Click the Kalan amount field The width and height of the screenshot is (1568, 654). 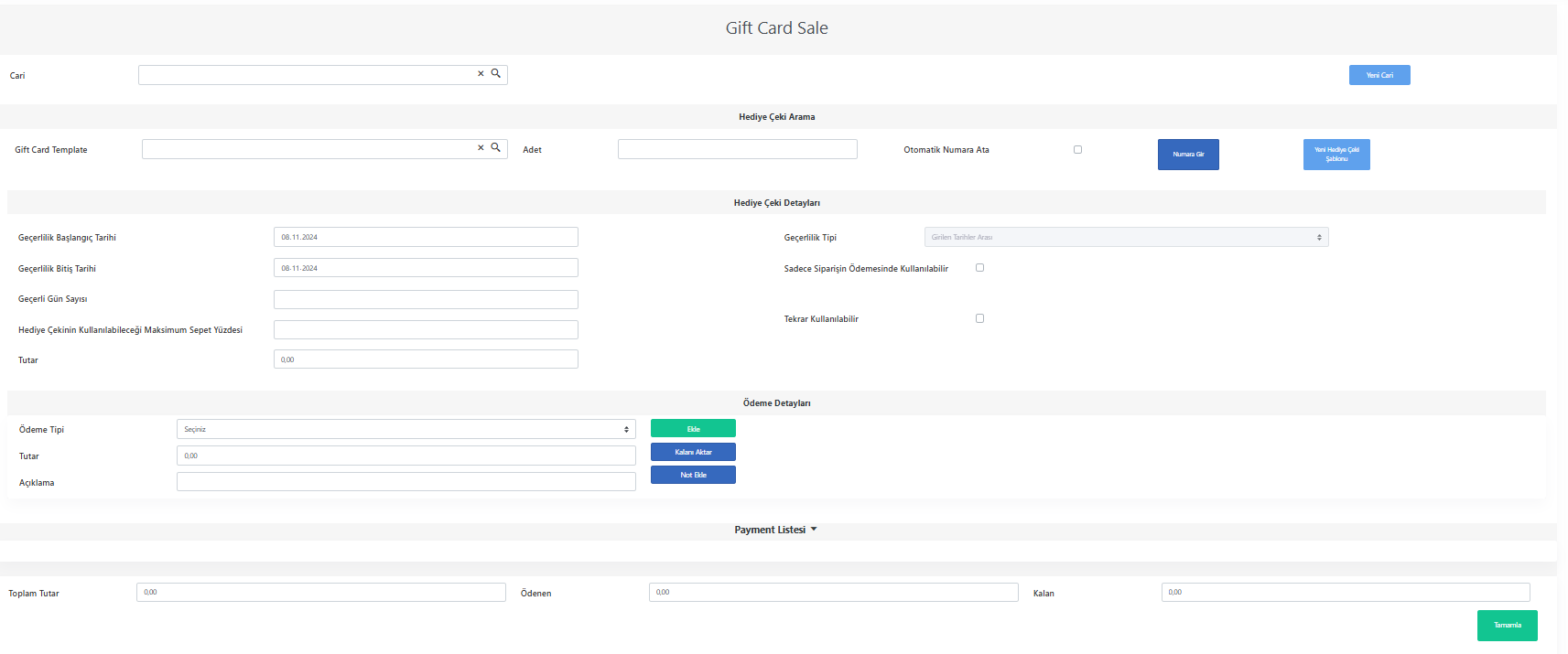click(1346, 593)
